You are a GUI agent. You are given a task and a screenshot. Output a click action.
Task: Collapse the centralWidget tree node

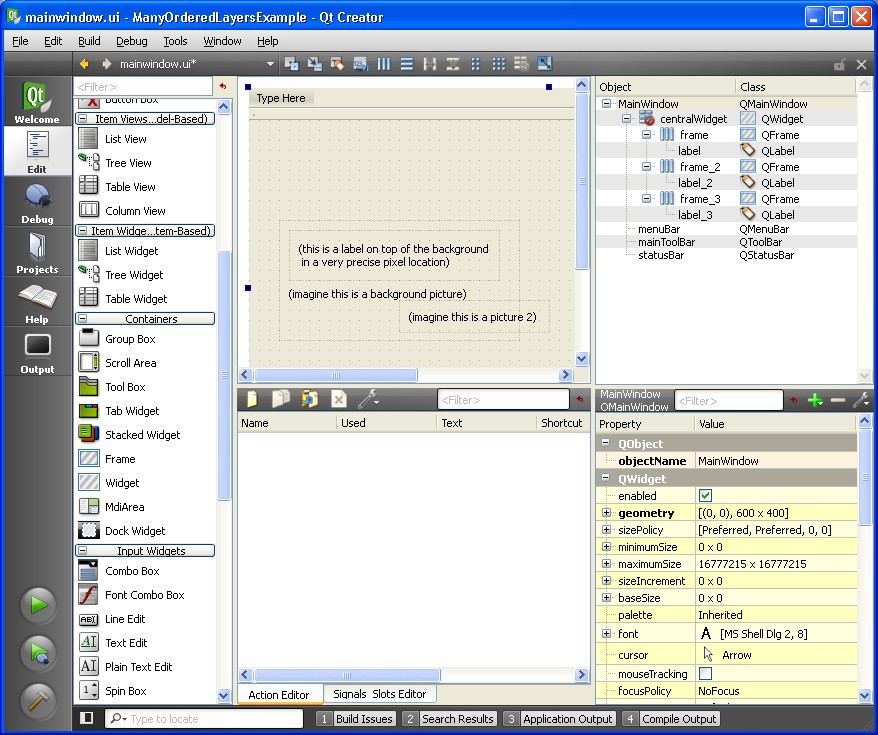point(626,119)
